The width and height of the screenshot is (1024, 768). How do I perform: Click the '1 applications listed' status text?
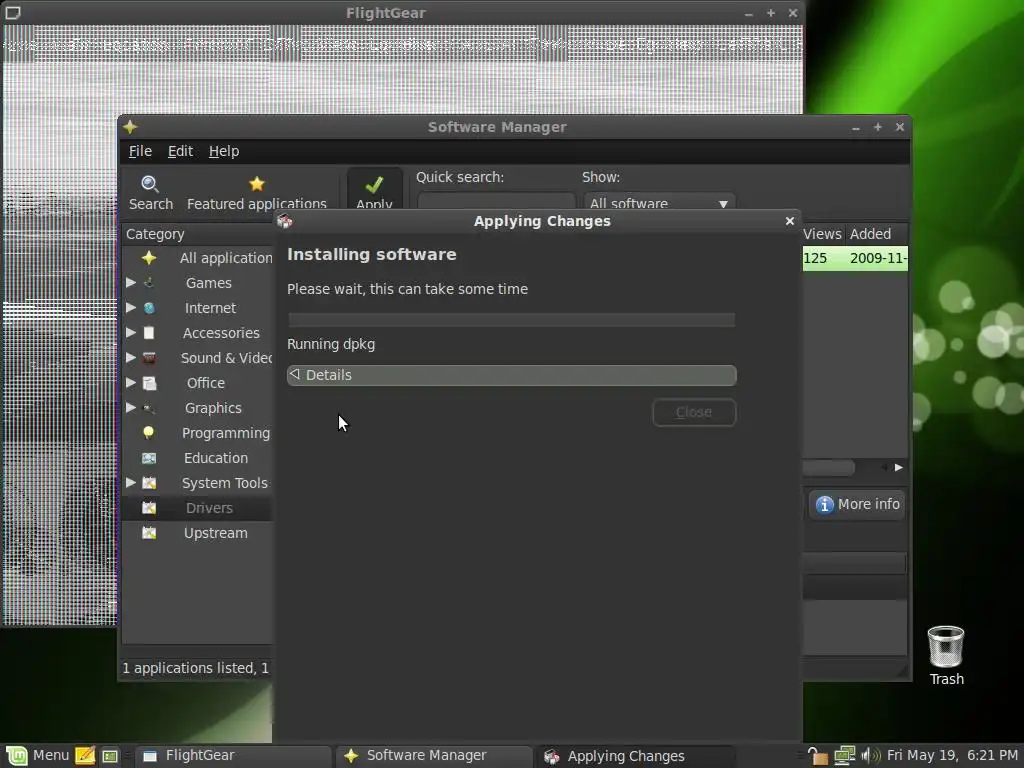[195, 668]
